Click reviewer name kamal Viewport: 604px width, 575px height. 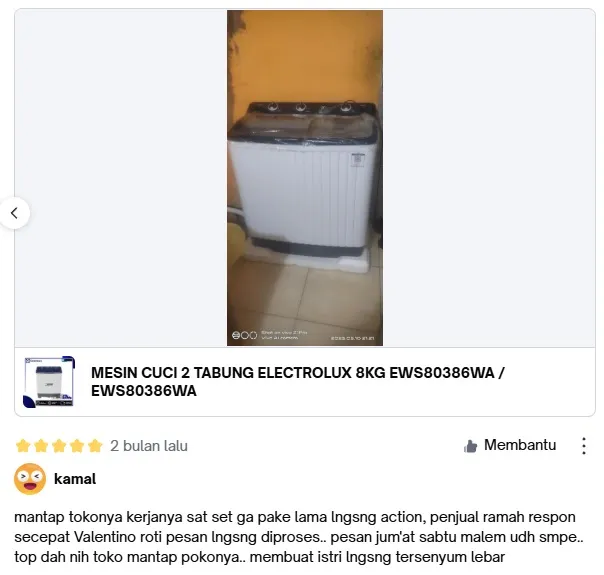point(75,479)
